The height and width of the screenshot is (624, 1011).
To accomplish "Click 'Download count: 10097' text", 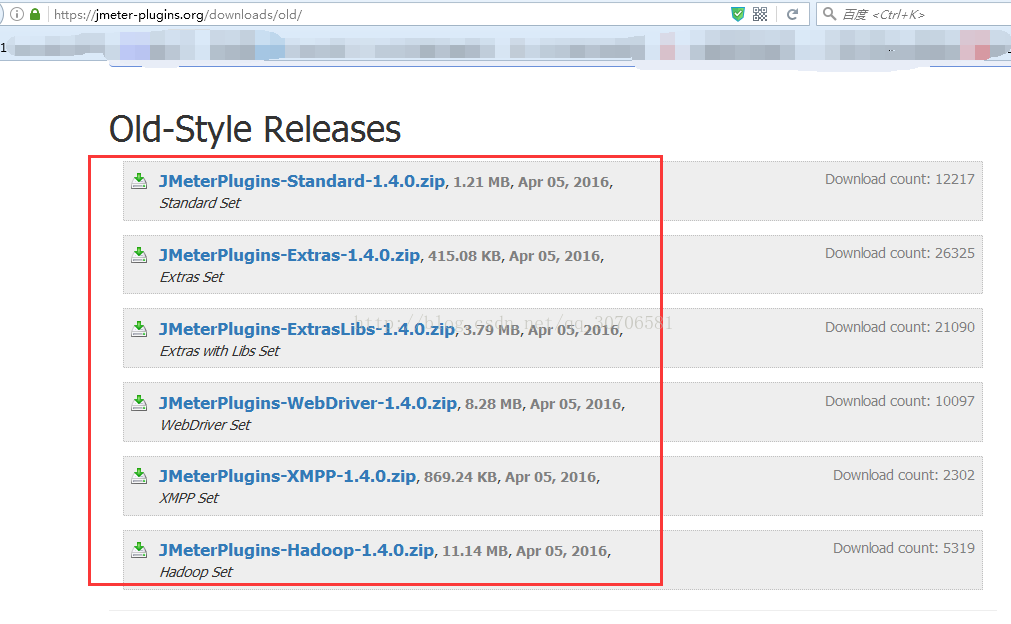I will pos(900,401).
